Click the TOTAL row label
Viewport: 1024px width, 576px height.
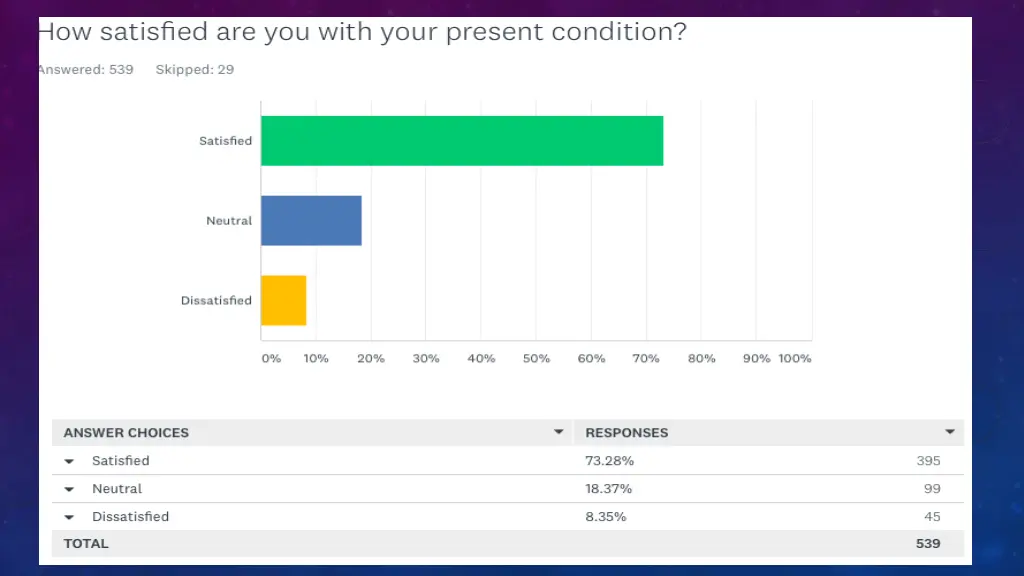[x=86, y=543]
